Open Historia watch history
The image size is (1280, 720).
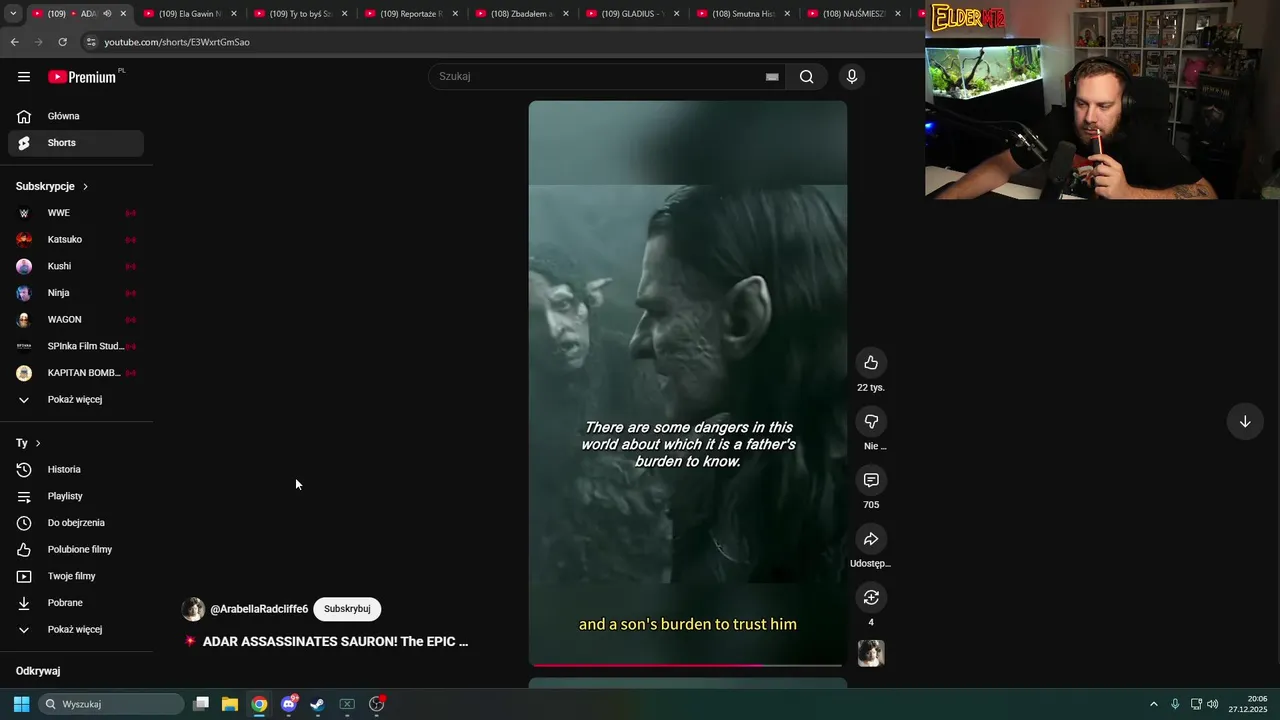point(76,470)
